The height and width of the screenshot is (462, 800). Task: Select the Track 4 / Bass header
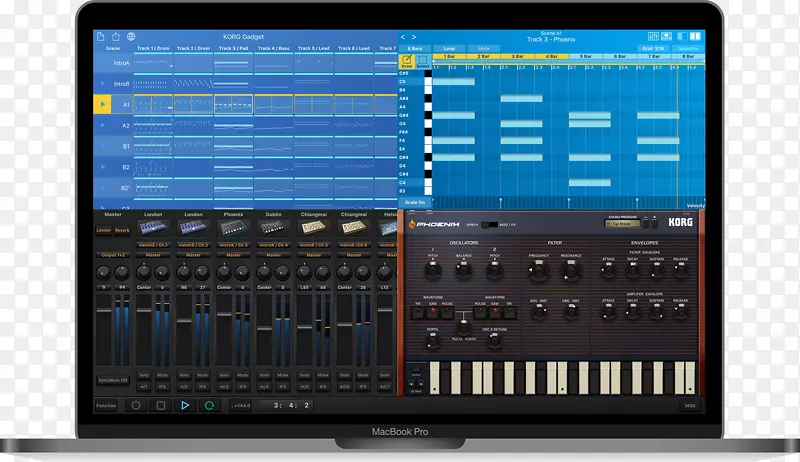tap(273, 48)
